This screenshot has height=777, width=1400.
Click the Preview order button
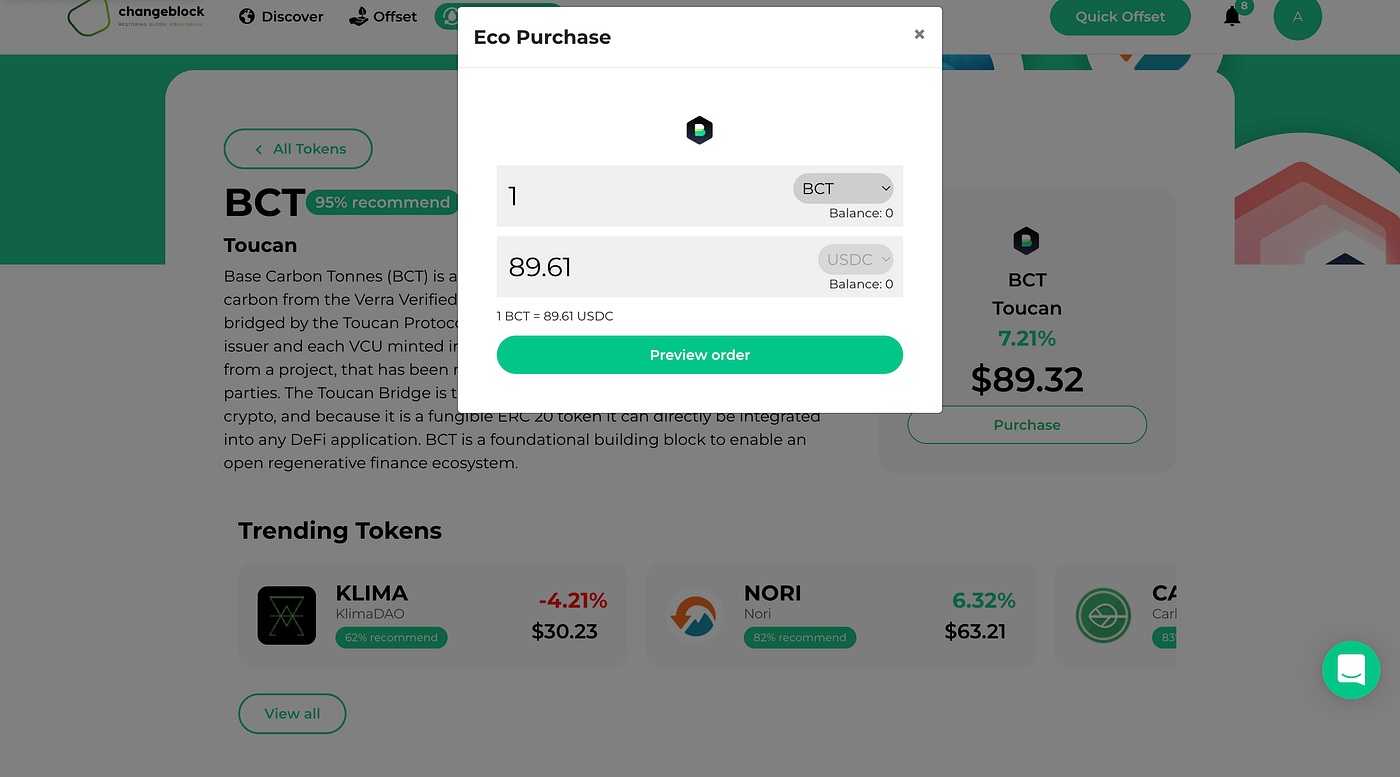pos(700,355)
